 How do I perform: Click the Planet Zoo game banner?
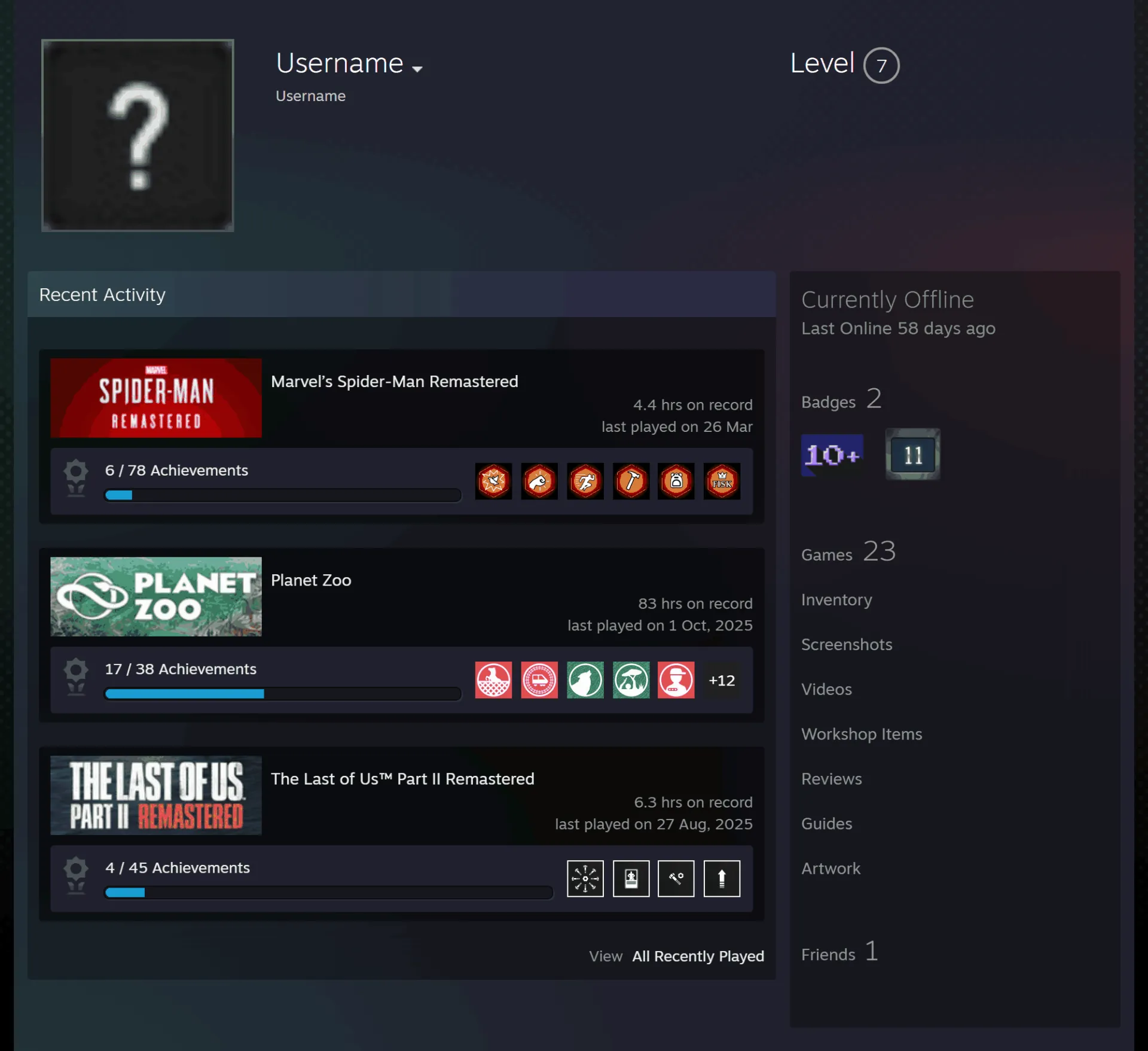pos(156,596)
